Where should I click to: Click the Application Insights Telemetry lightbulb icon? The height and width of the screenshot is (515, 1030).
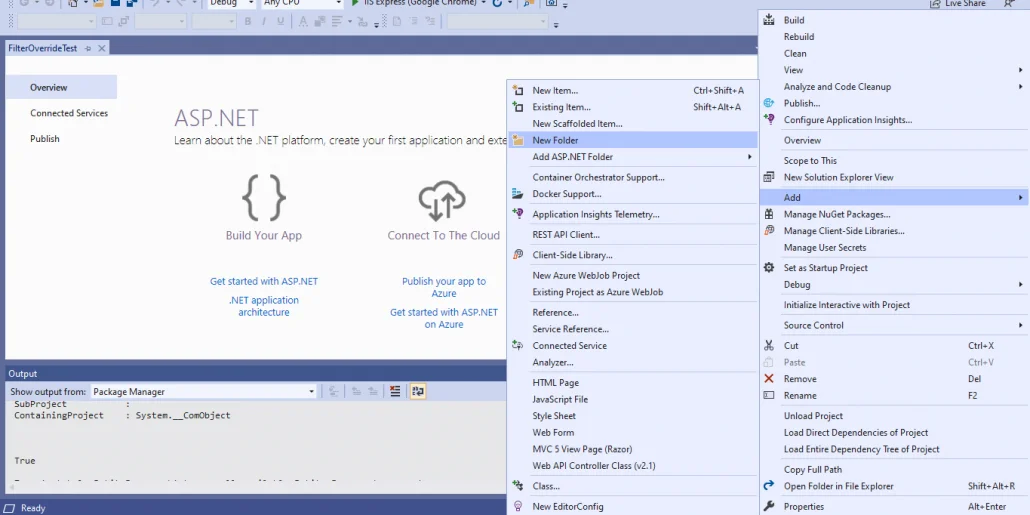coord(518,214)
